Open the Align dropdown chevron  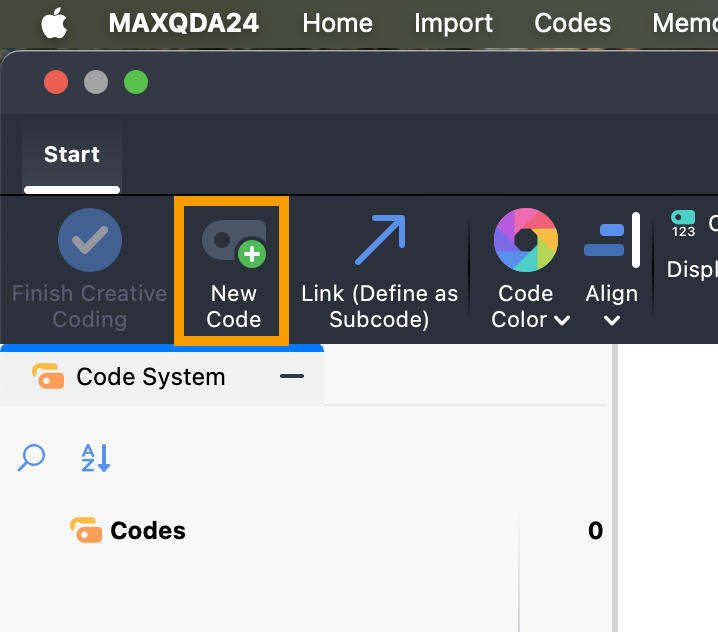pyautogui.click(x=612, y=321)
